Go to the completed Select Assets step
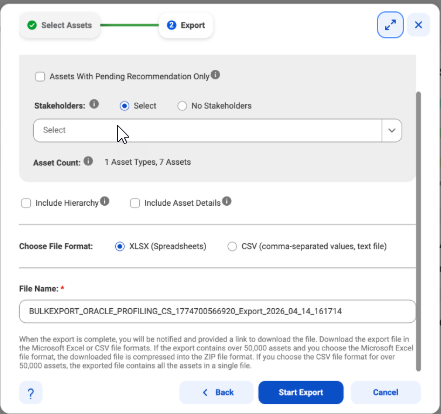 (x=60, y=25)
